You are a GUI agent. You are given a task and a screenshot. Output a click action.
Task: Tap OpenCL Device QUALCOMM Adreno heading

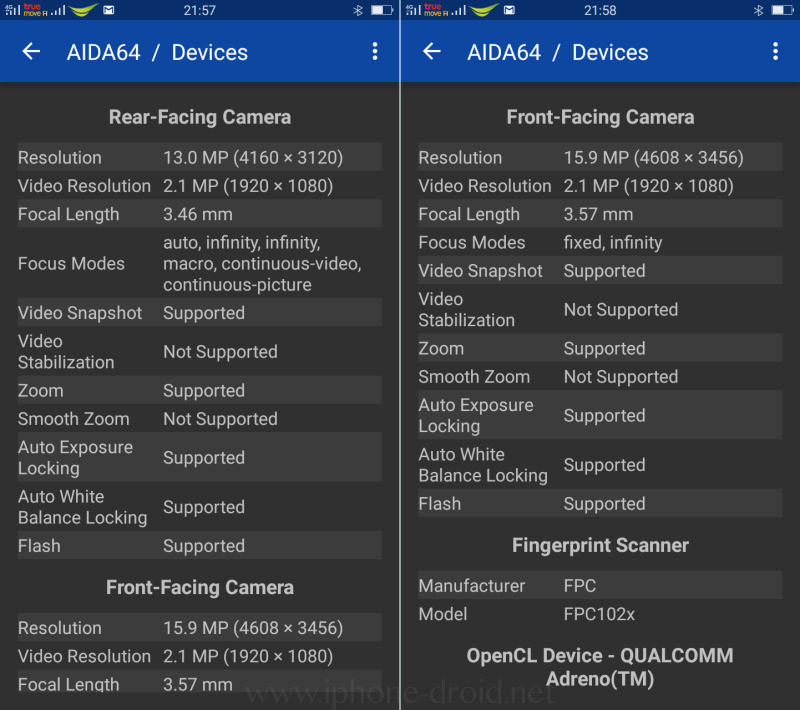(600, 667)
